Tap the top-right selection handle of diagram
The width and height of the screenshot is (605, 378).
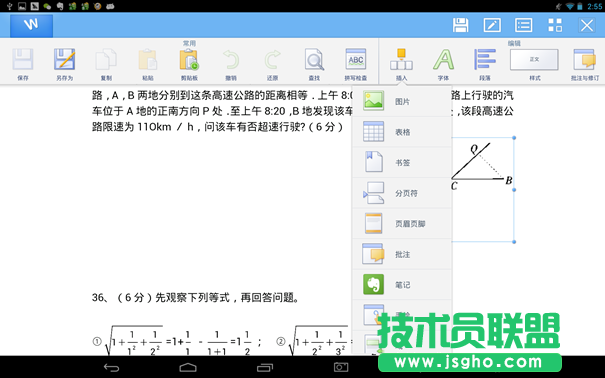(514, 138)
